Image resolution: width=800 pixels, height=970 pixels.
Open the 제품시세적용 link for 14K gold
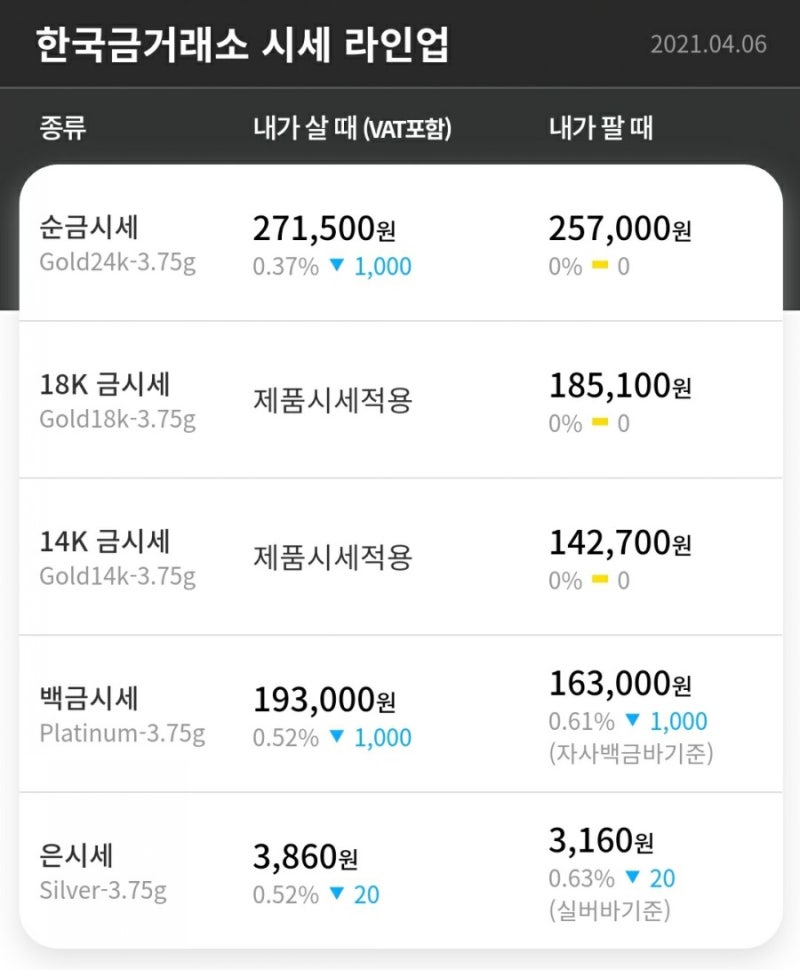click(x=333, y=558)
